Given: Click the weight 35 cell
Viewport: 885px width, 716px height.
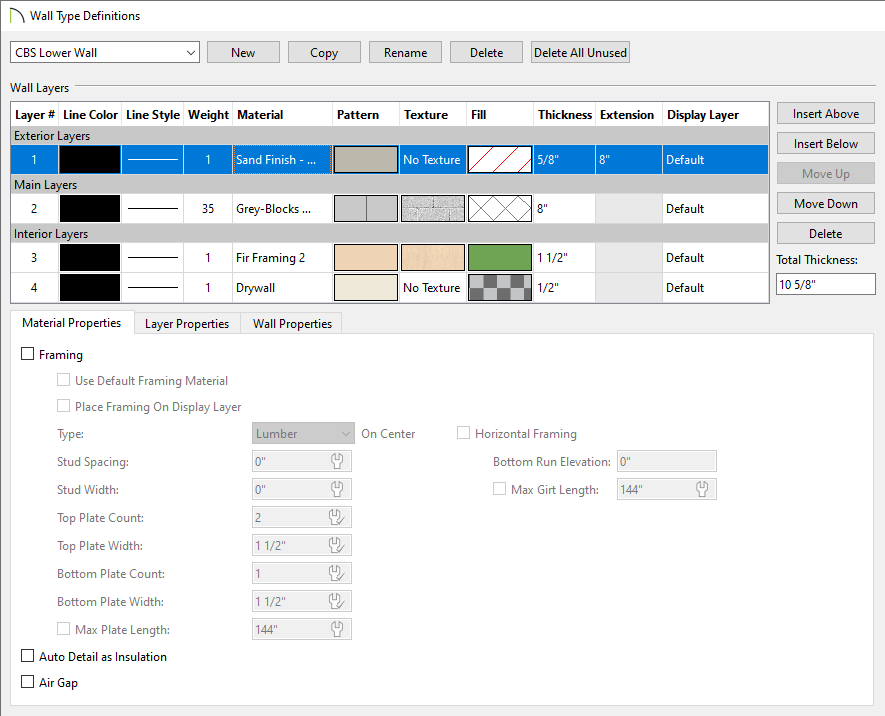Looking at the screenshot, I should pos(208,209).
